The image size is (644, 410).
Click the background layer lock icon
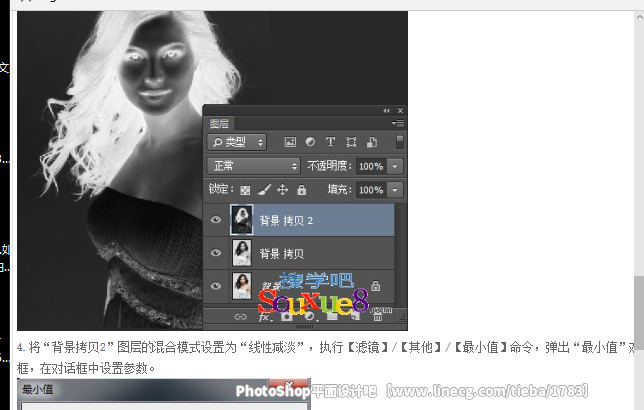pos(375,286)
